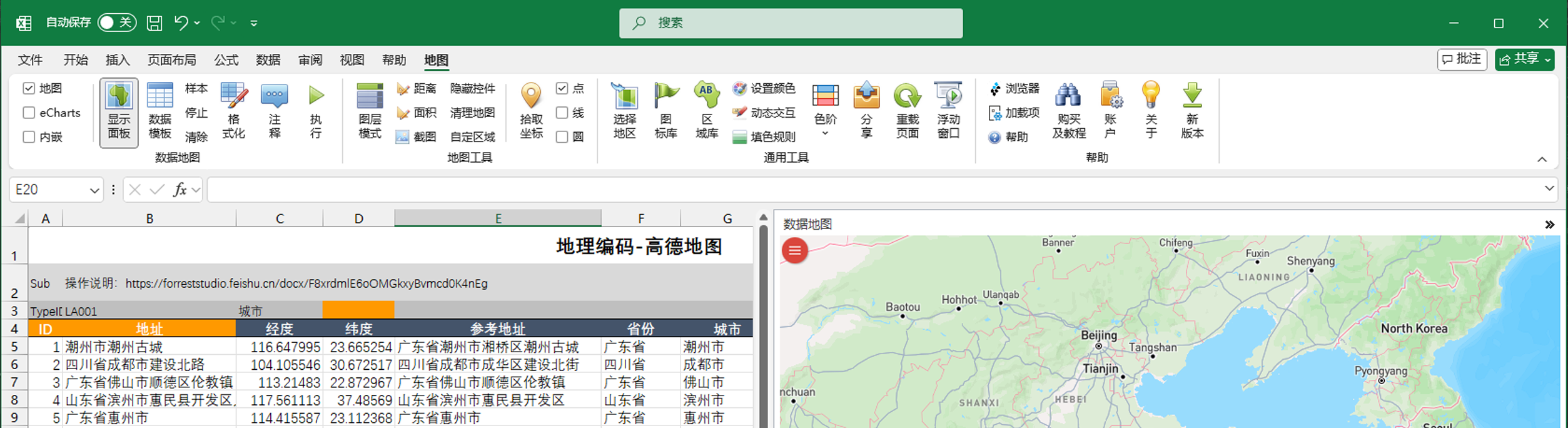Collapse the 数据地图 panel with double arrow

[x=1549, y=225]
